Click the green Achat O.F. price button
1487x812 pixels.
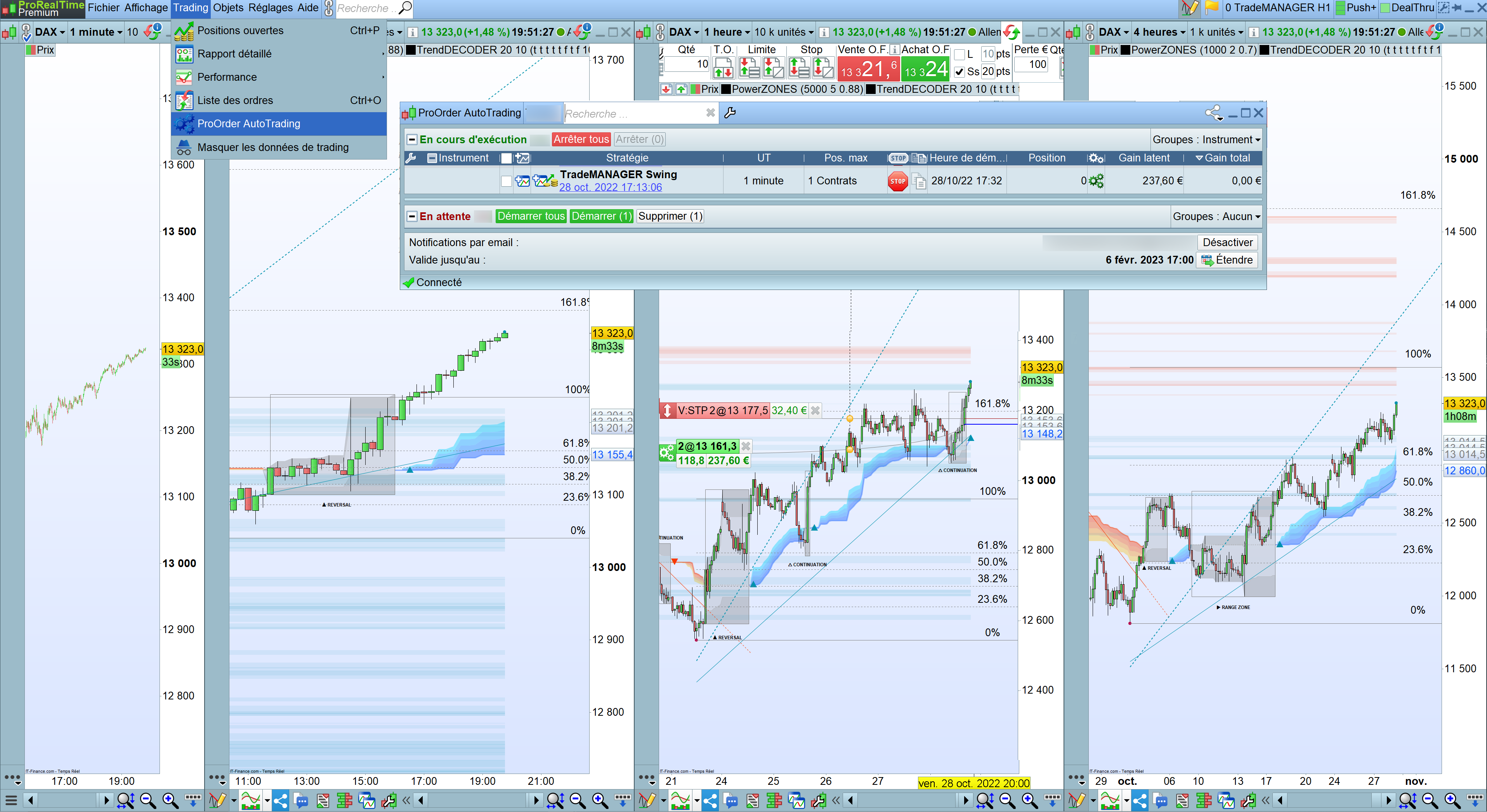[x=925, y=69]
